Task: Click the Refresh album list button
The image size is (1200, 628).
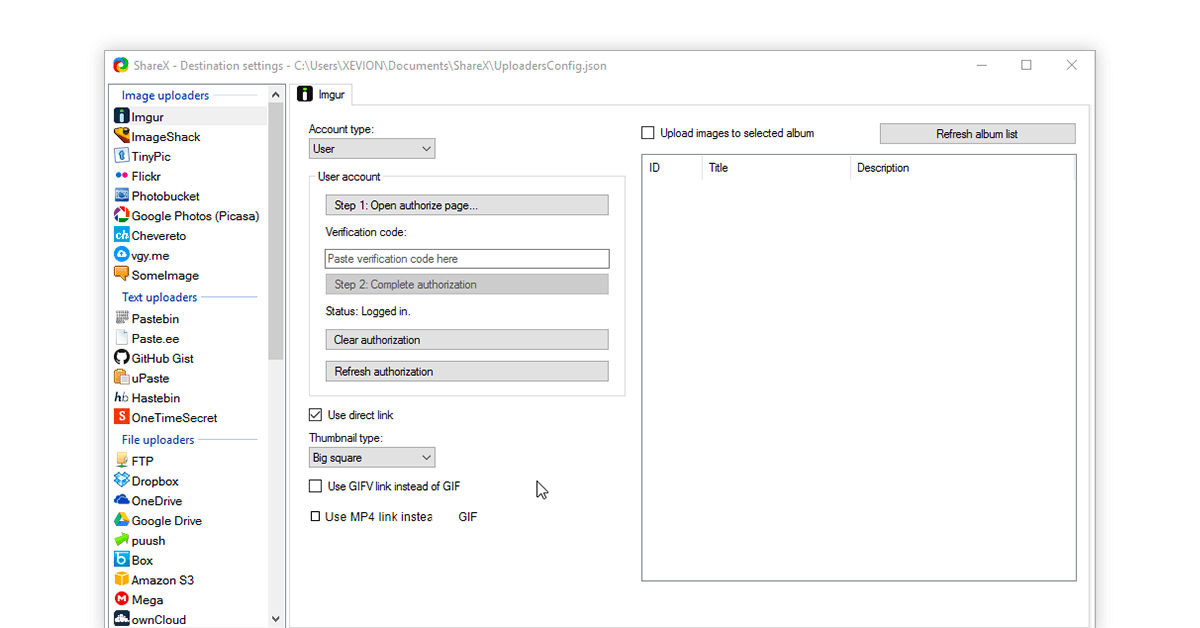Action: coord(977,134)
